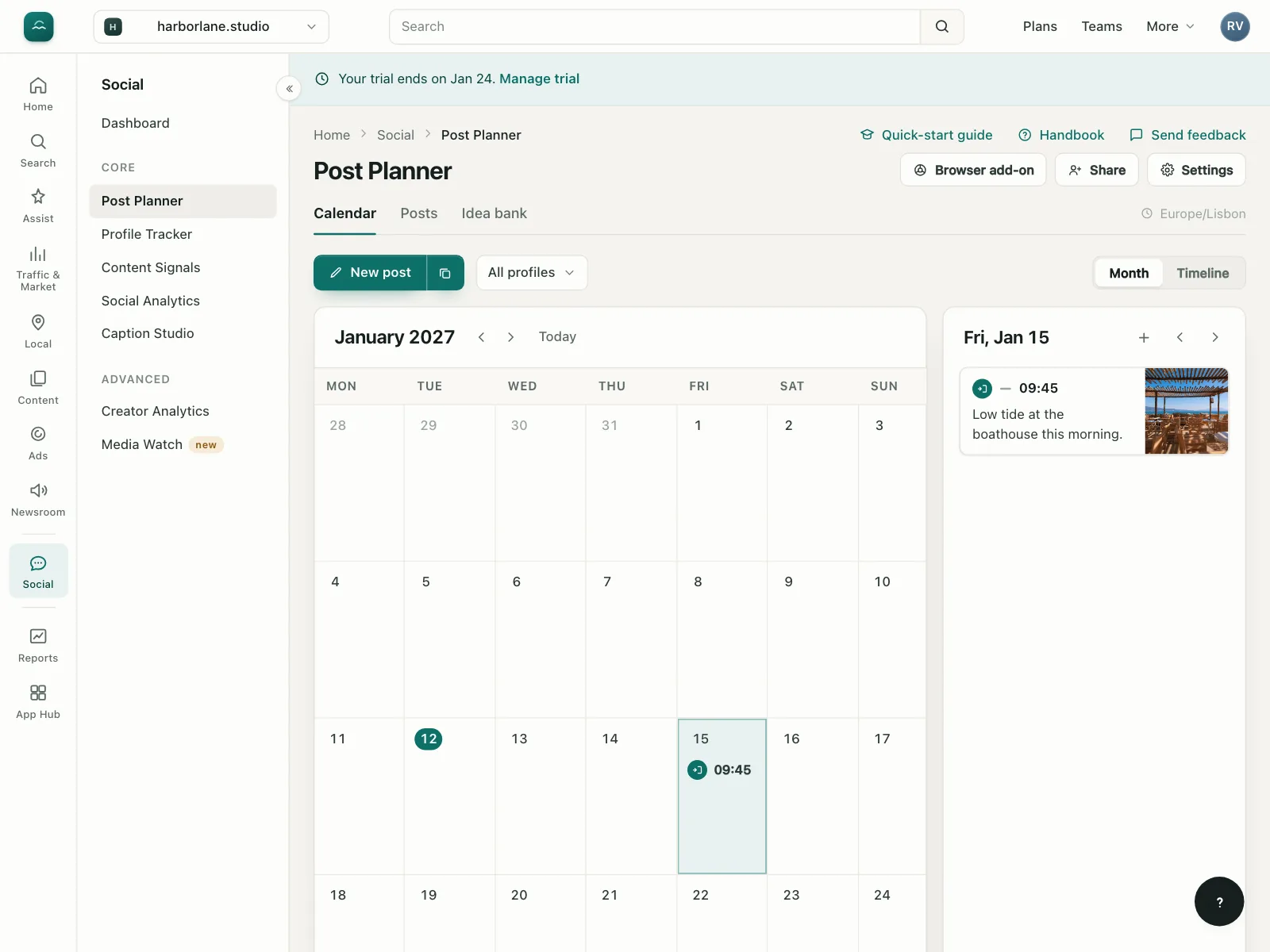
Task: Open the All profiles filter dropdown
Action: point(532,273)
